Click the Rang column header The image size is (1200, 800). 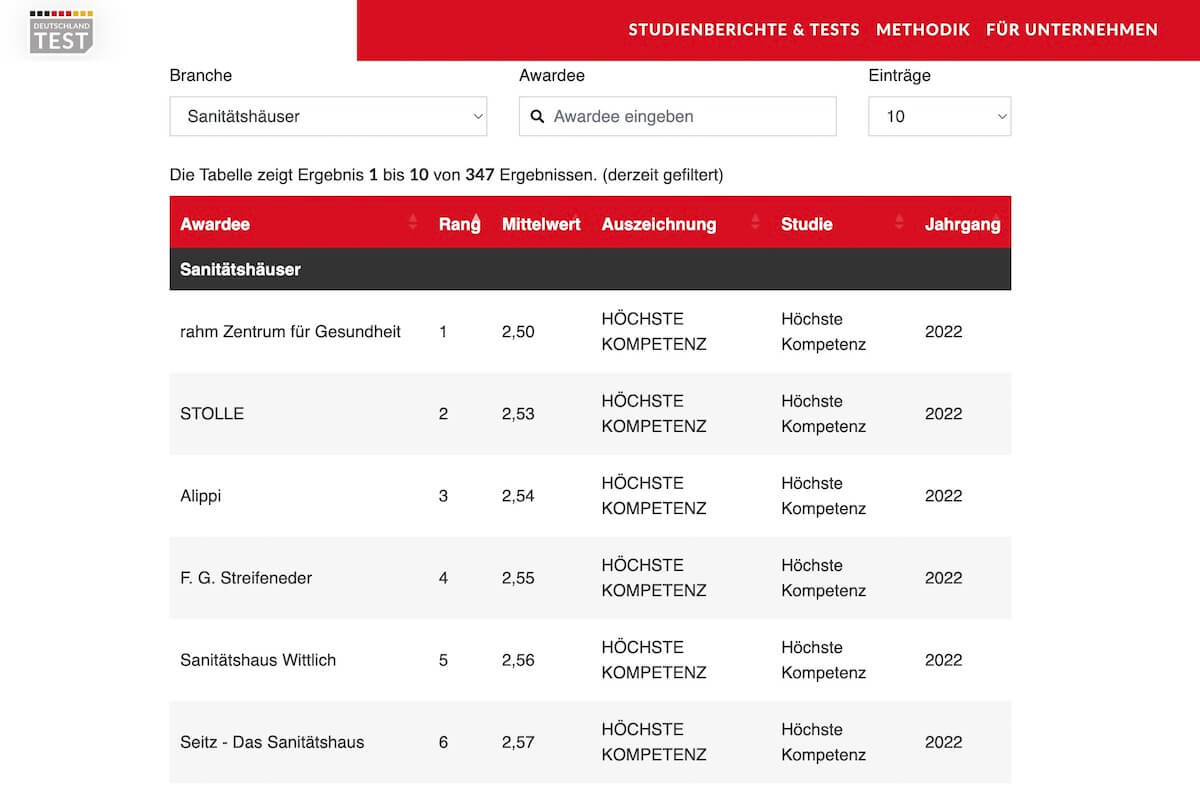point(459,224)
